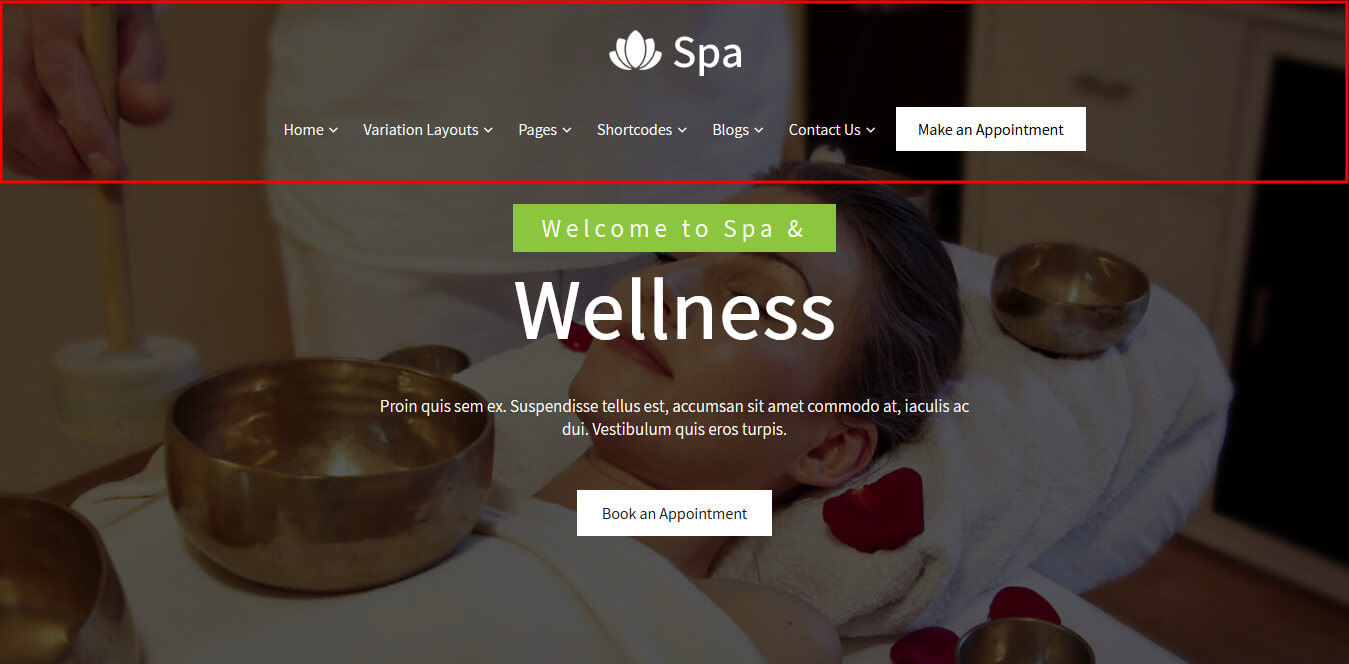Open the Home menu item
Screen dimensions: 1349x664
(x=303, y=130)
